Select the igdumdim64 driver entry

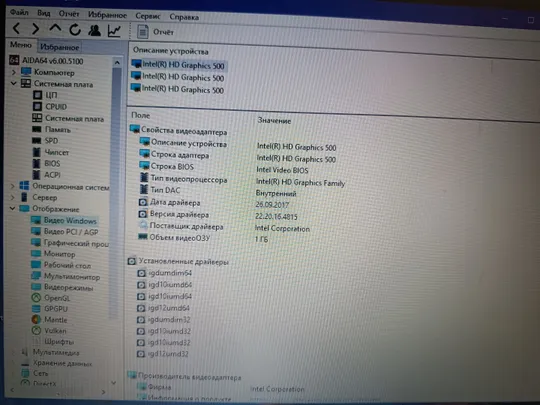click(165, 273)
